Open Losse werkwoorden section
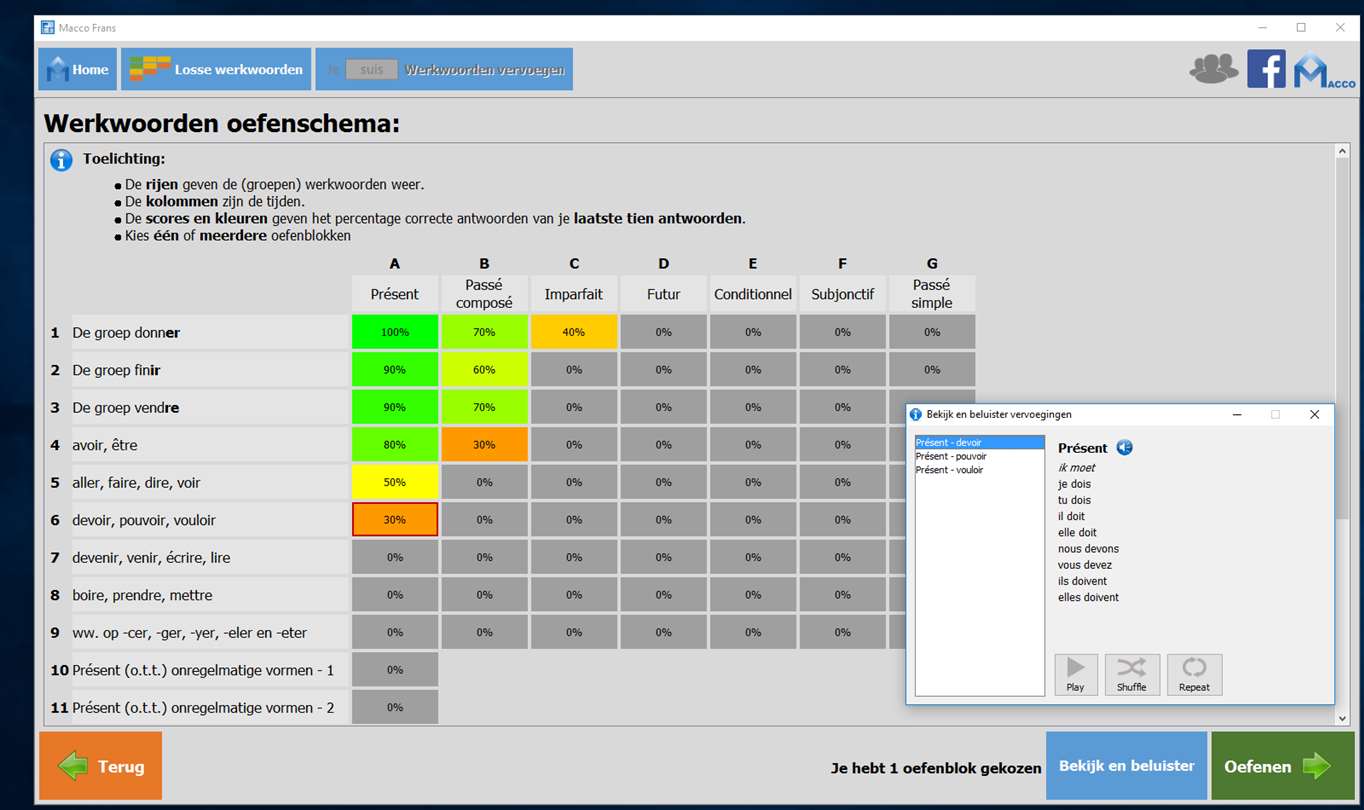The width and height of the screenshot is (1364, 810). click(x=217, y=70)
